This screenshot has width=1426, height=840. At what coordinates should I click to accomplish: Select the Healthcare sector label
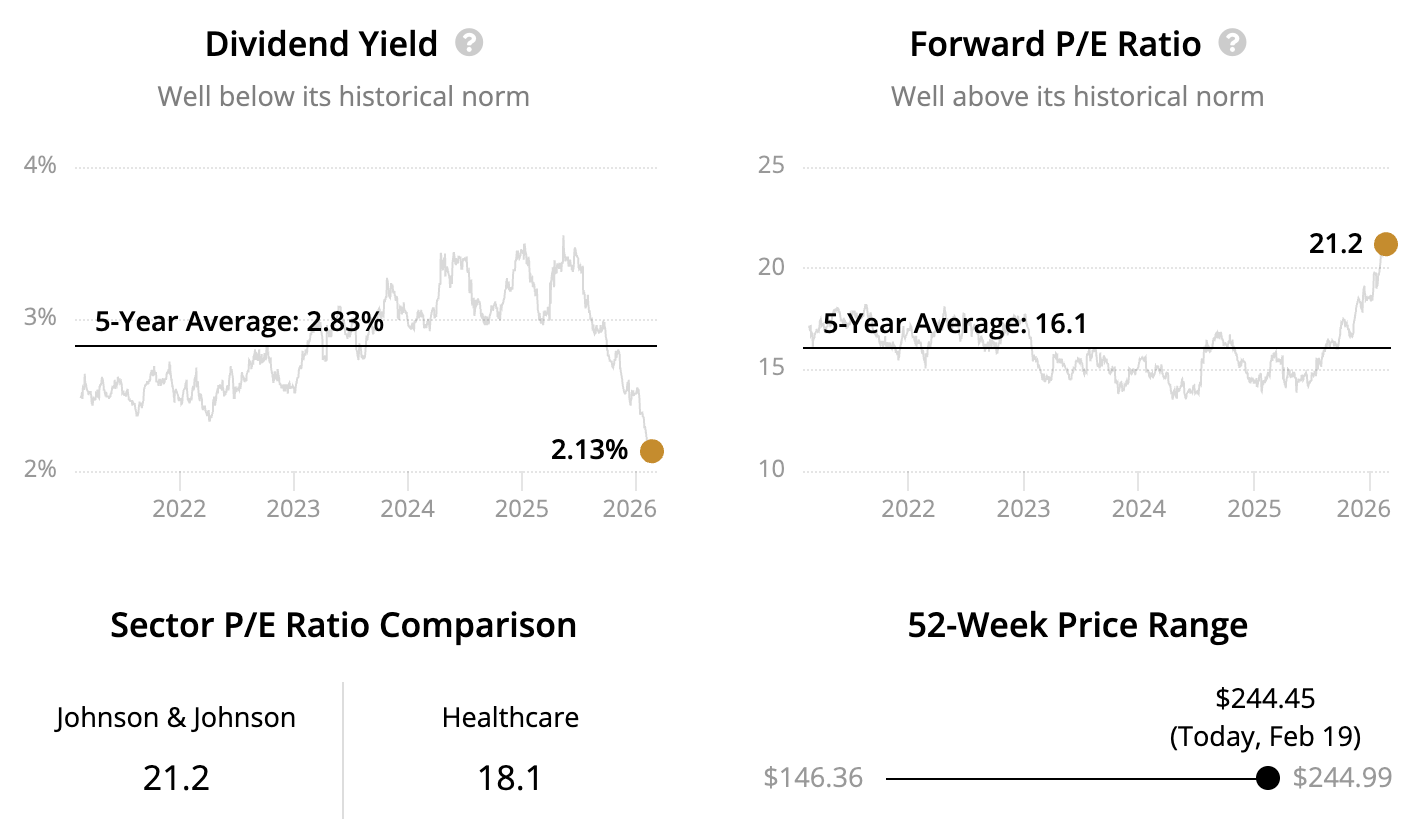[x=510, y=717]
